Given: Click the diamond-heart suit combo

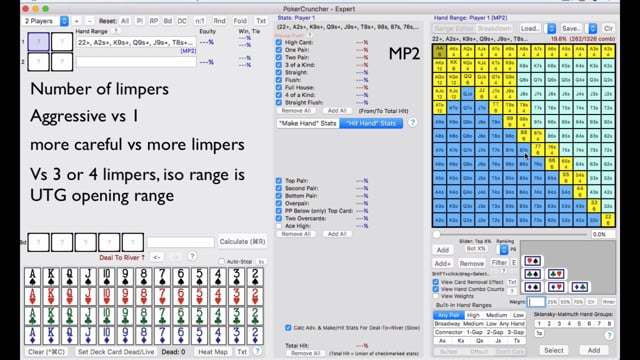Looking at the screenshot, I should 556,287.
